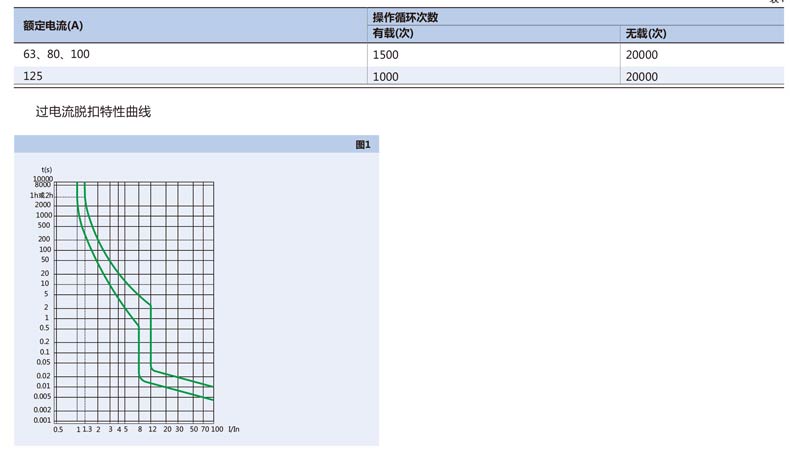
Task: Select the 63、80、100 rated current cell
Action: point(56,54)
